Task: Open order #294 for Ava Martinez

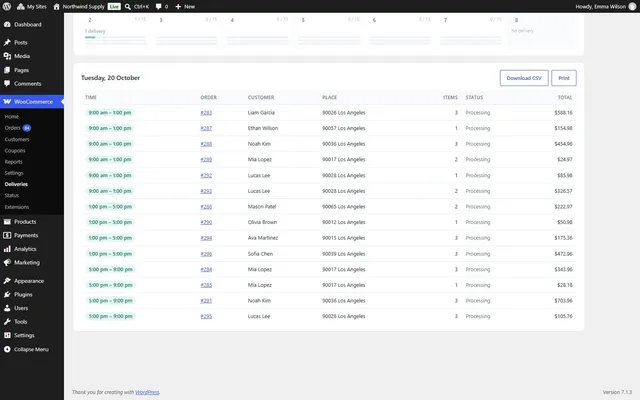Action: coord(206,238)
